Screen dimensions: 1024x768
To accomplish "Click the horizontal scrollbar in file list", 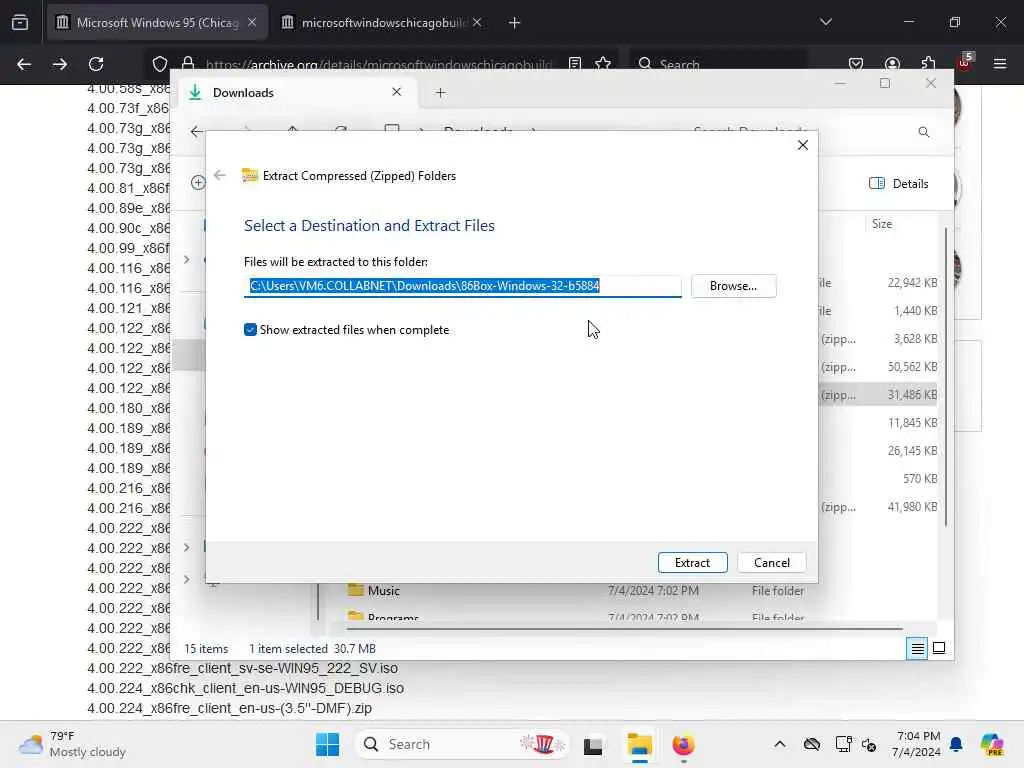I will [x=624, y=629].
